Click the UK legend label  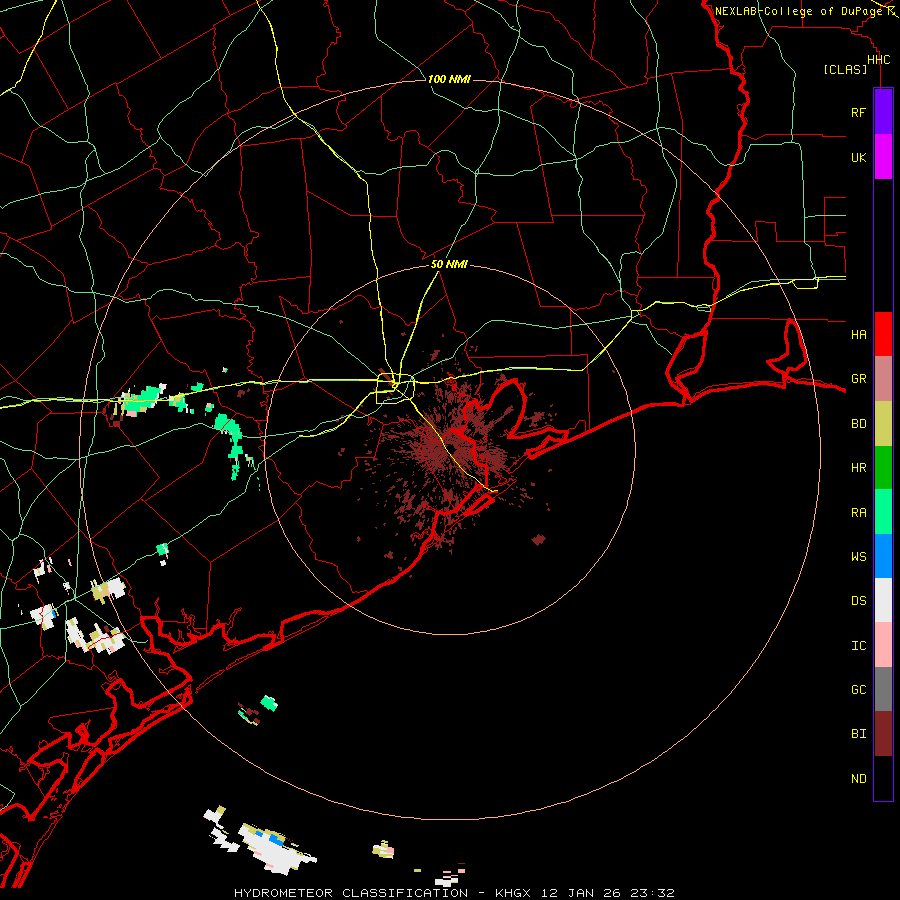click(x=858, y=157)
